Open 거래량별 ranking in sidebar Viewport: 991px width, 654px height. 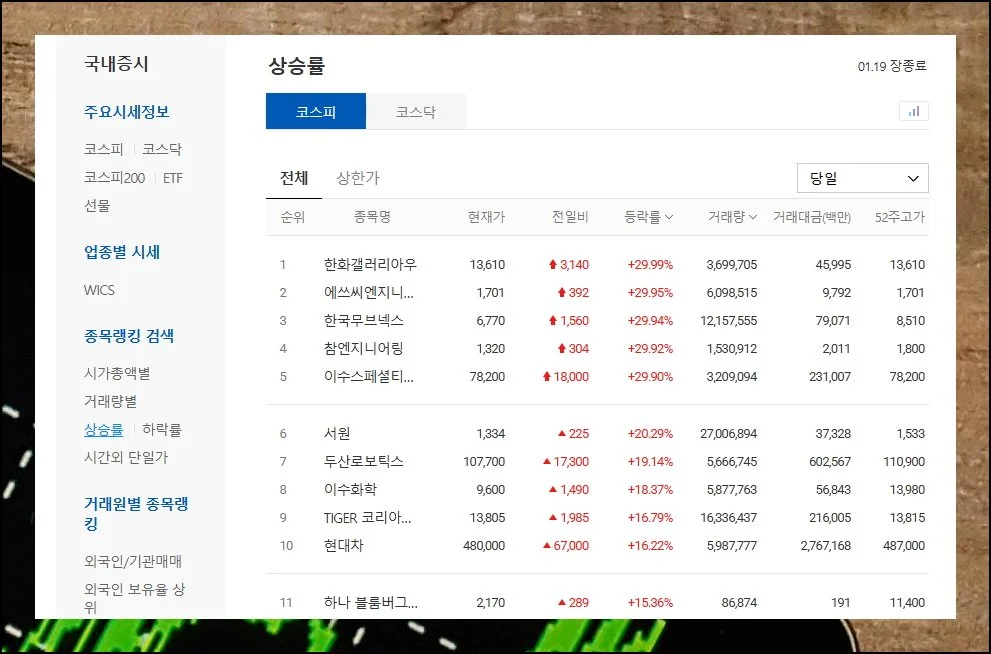(110, 401)
